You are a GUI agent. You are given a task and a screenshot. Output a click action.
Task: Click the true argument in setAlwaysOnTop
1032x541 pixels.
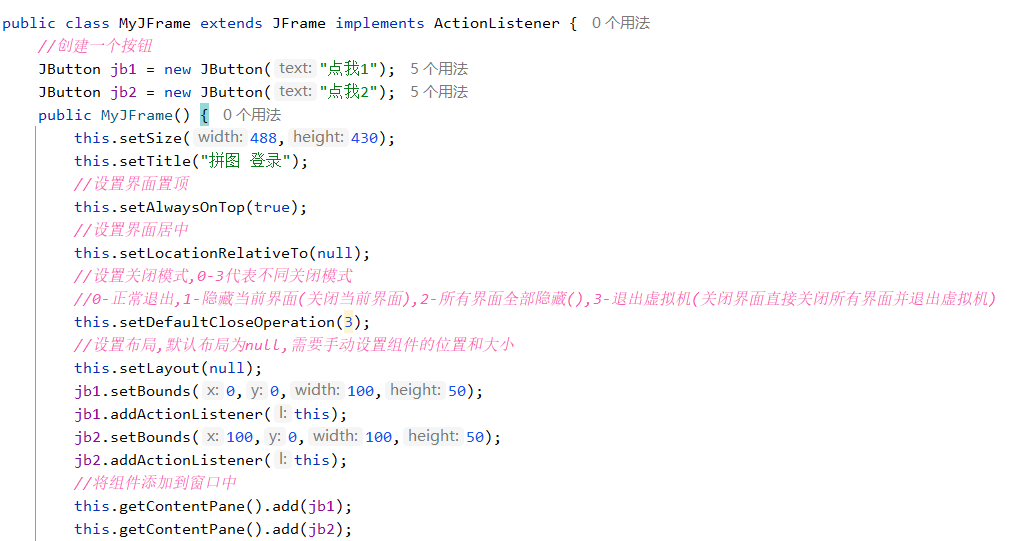pos(272,207)
